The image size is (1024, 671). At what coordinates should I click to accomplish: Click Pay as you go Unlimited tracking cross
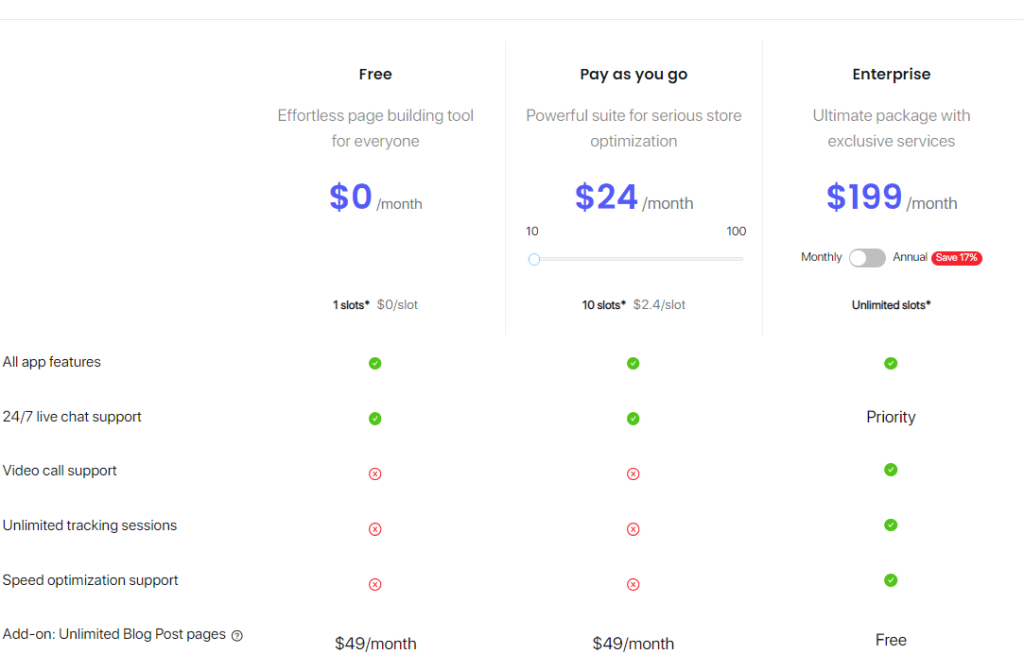tap(633, 529)
